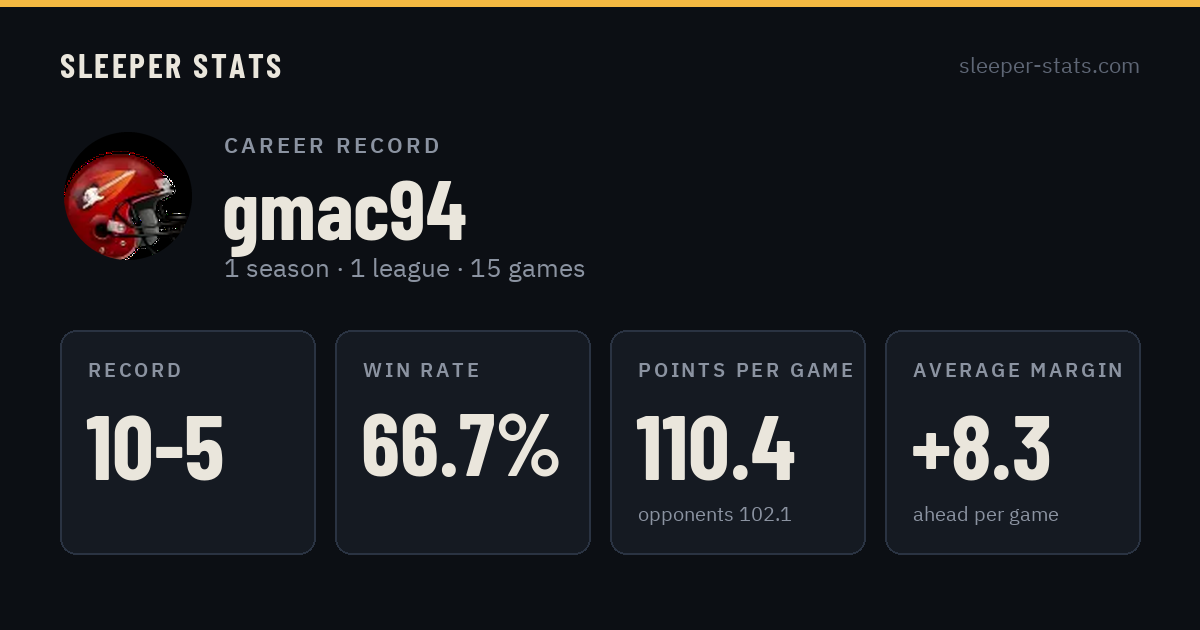
Task: Click the AVERAGE MARGIN label text
Action: pyautogui.click(x=1018, y=371)
